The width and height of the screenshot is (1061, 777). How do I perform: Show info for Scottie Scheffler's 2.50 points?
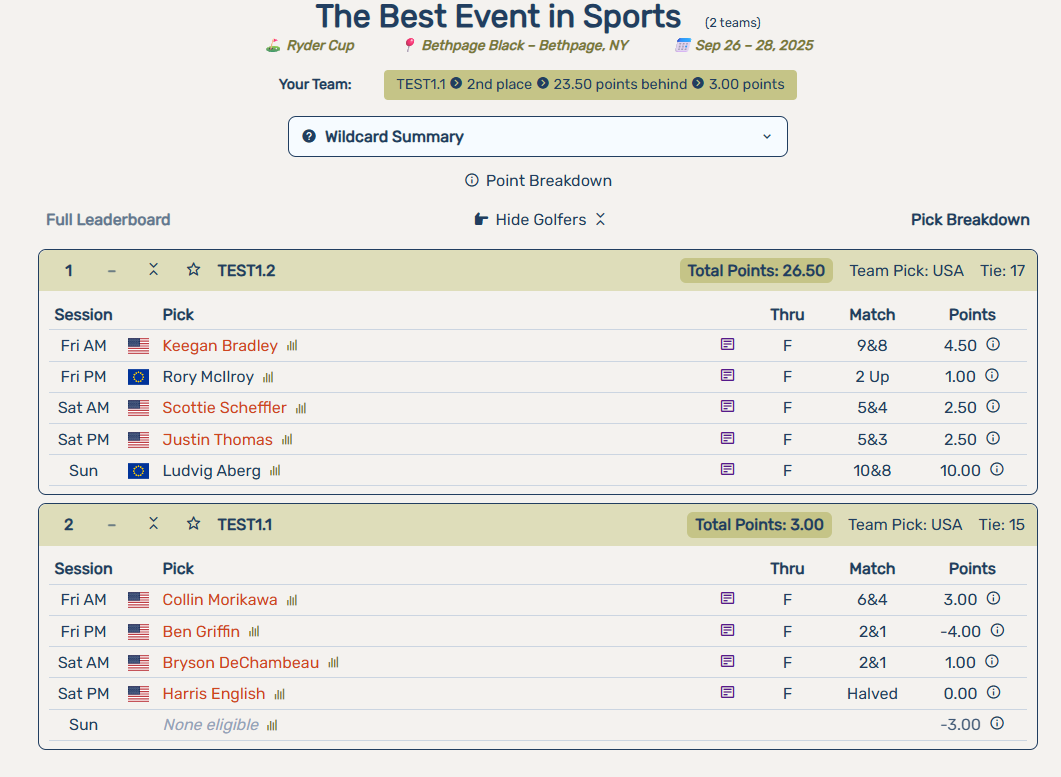[993, 407]
